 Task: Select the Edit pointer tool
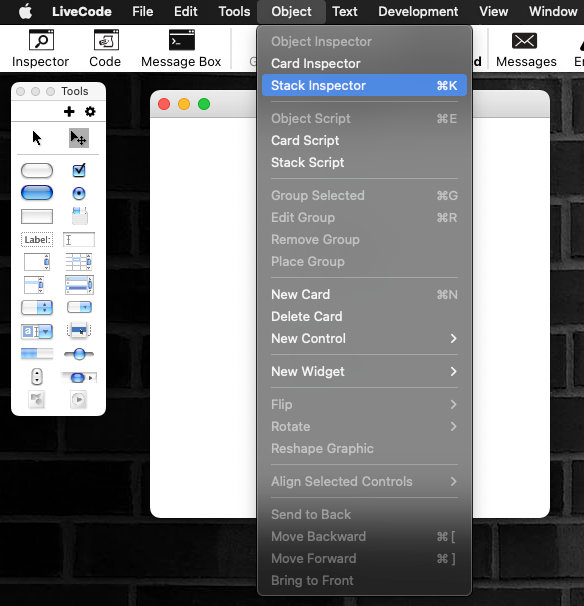click(79, 138)
